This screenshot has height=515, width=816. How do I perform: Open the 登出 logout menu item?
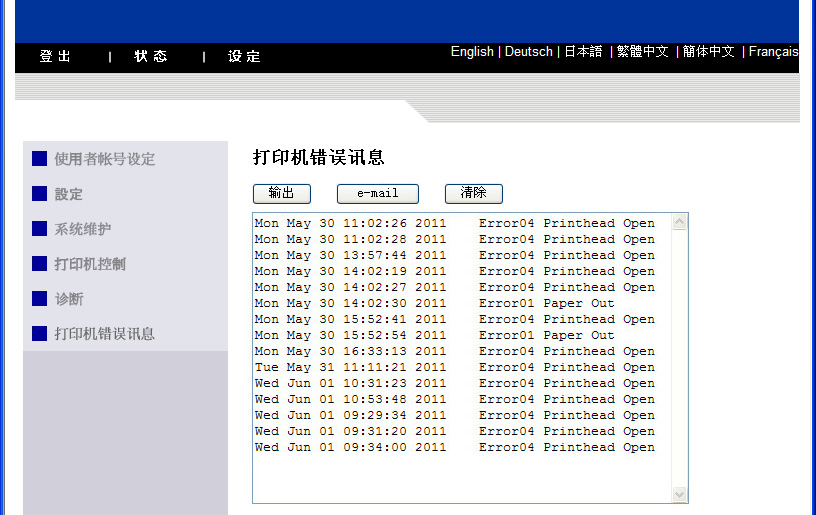point(56,57)
